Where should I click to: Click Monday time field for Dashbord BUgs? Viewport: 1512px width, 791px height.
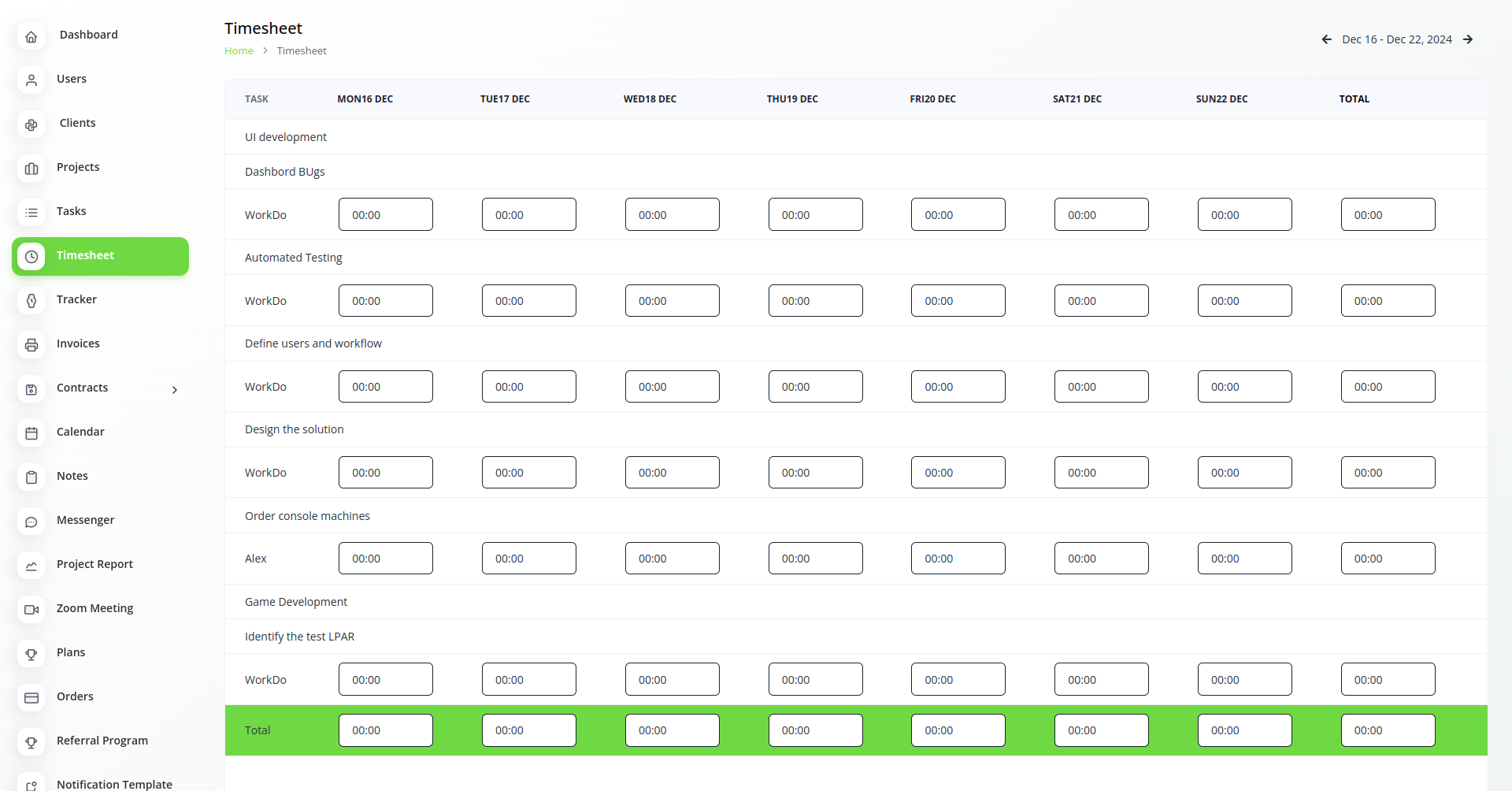[x=385, y=214]
